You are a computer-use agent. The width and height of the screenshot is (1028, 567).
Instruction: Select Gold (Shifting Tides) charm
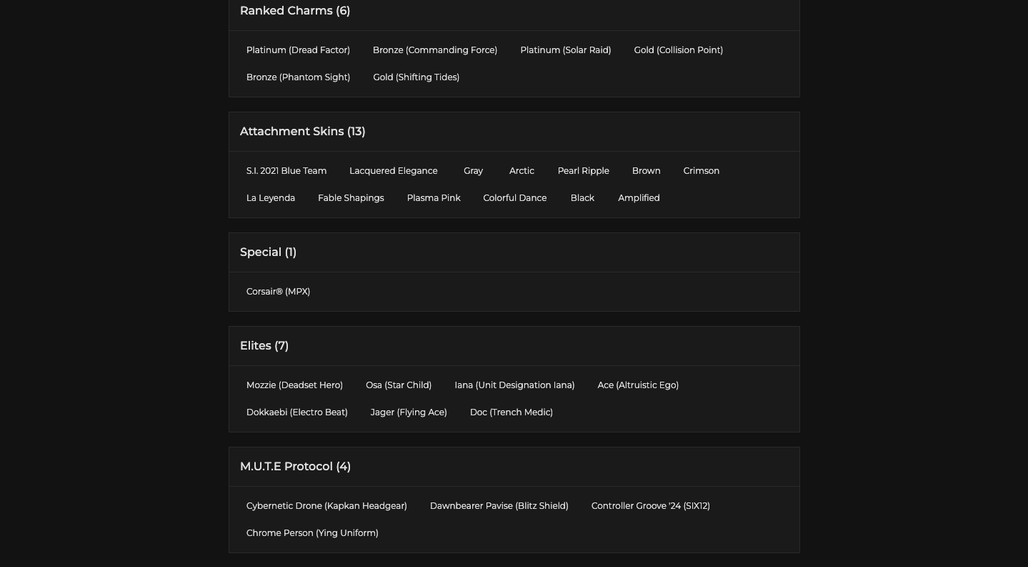coord(416,77)
